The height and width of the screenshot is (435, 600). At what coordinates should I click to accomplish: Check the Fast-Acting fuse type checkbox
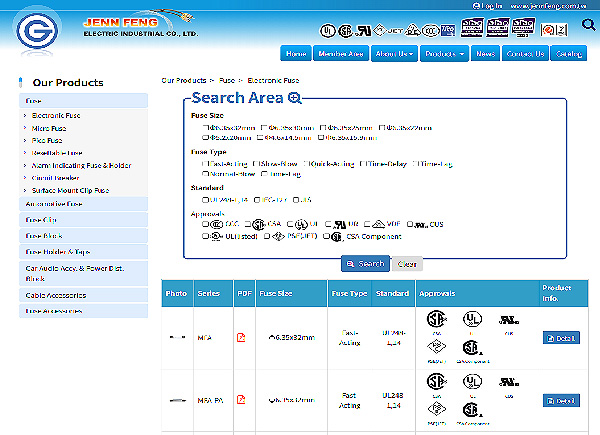coord(205,162)
